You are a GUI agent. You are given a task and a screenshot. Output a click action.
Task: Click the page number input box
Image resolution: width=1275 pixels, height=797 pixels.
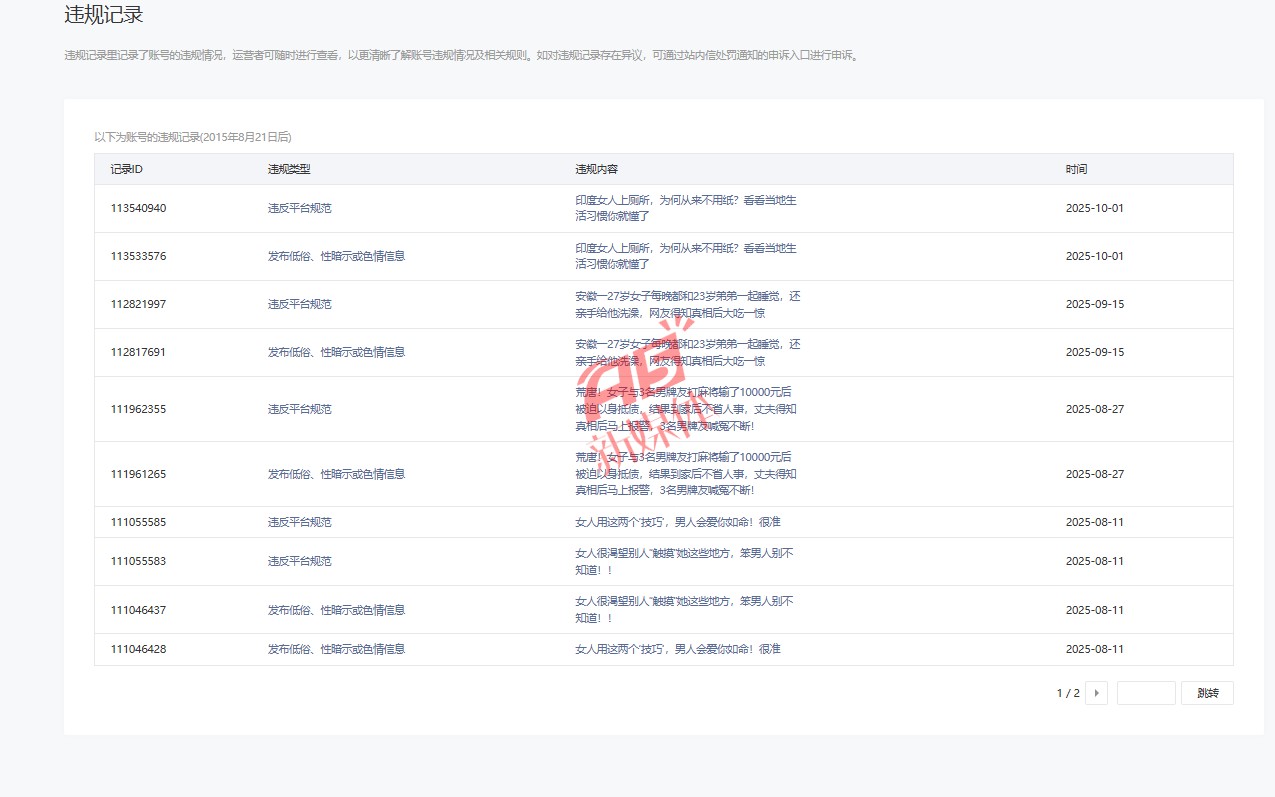(x=1145, y=693)
